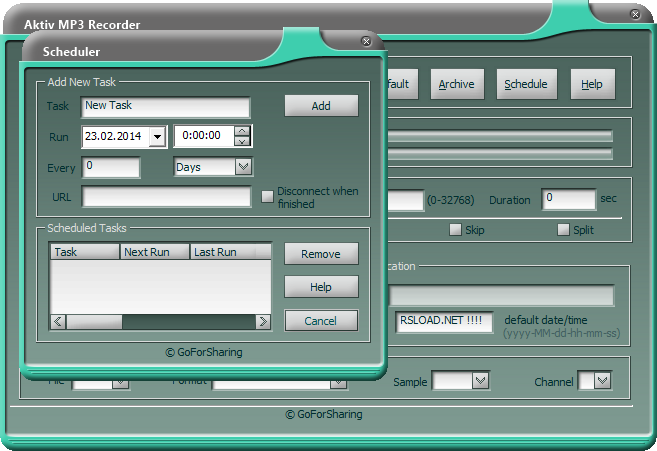The height and width of the screenshot is (451, 657).
Task: Click scheduled tasks scroll right arrow
Action: (x=263, y=321)
